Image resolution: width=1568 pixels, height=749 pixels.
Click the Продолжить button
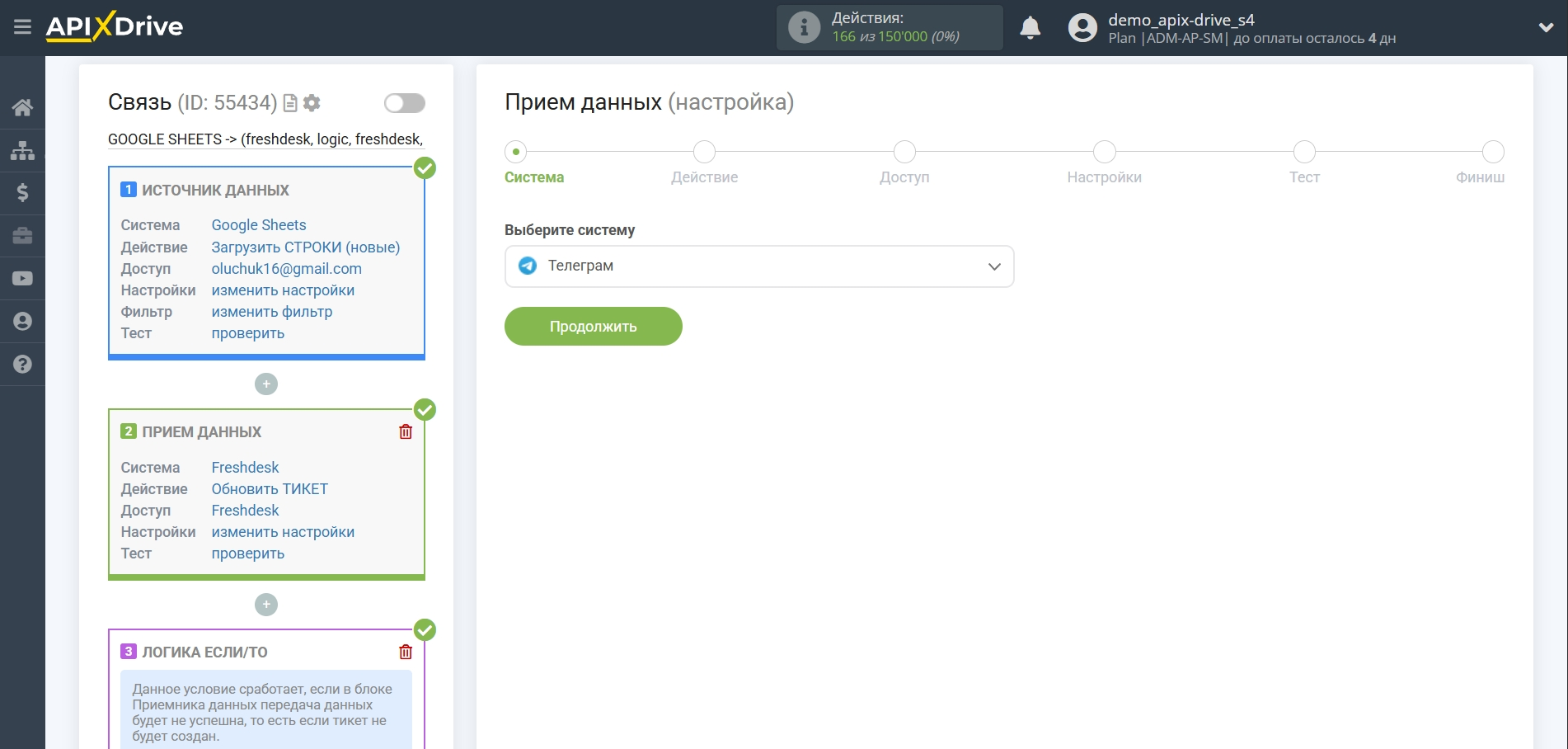594,327
